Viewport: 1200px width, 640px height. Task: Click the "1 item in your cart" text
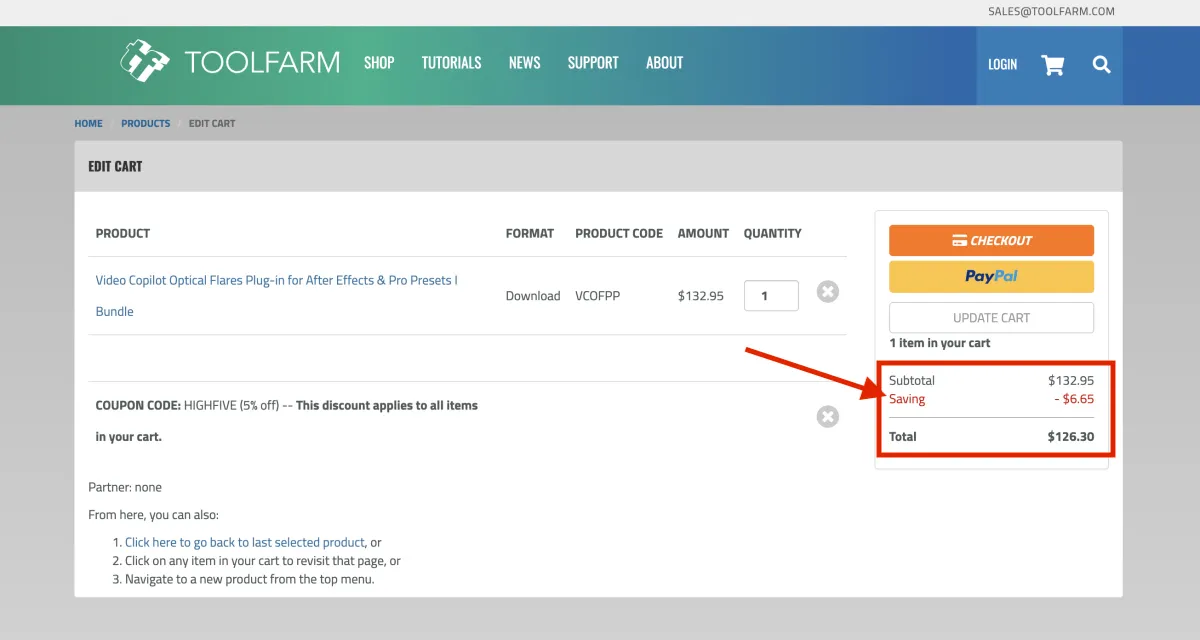[x=940, y=343]
